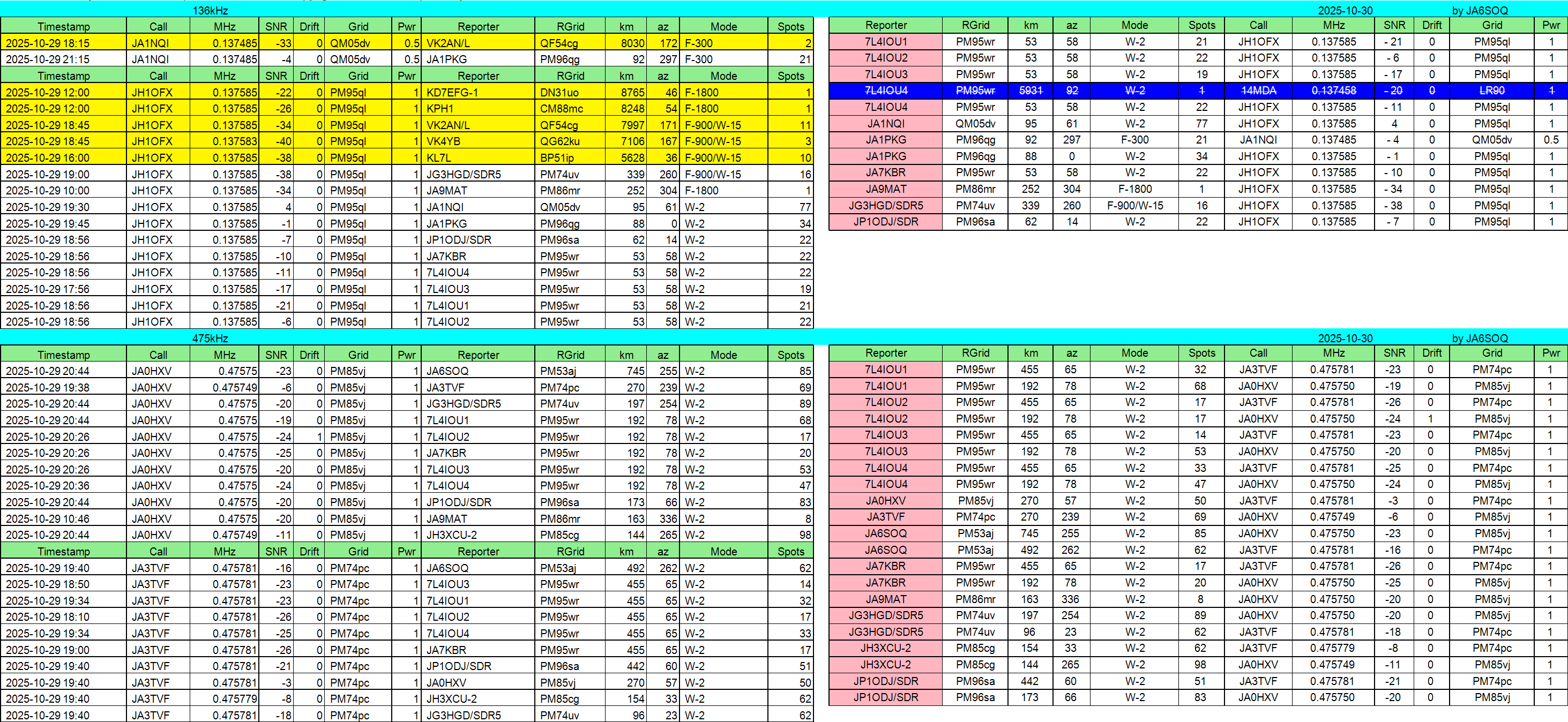This screenshot has width=1568, height=722.
Task: Click the 475kHz section title label
Action: 210,338
